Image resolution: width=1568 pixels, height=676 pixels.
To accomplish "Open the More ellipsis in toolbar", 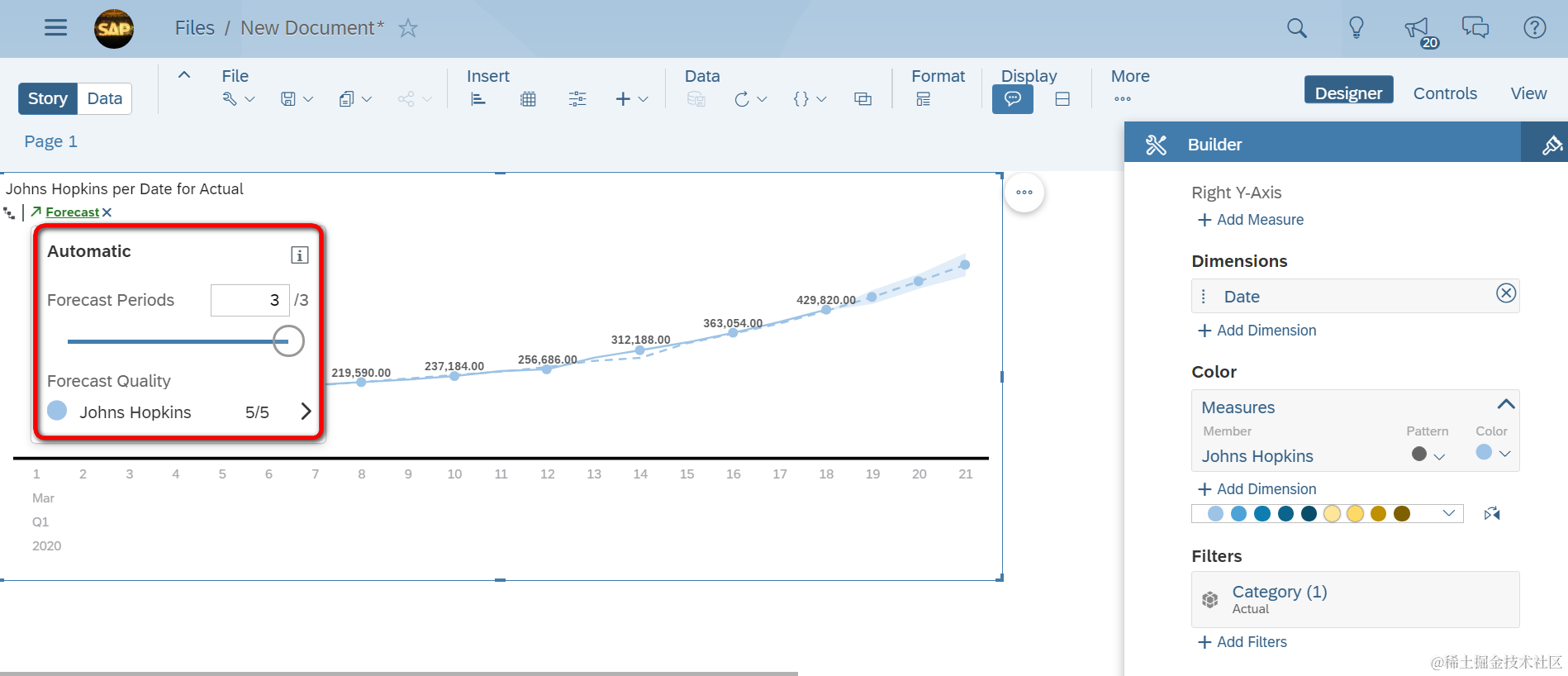I will (1123, 99).
